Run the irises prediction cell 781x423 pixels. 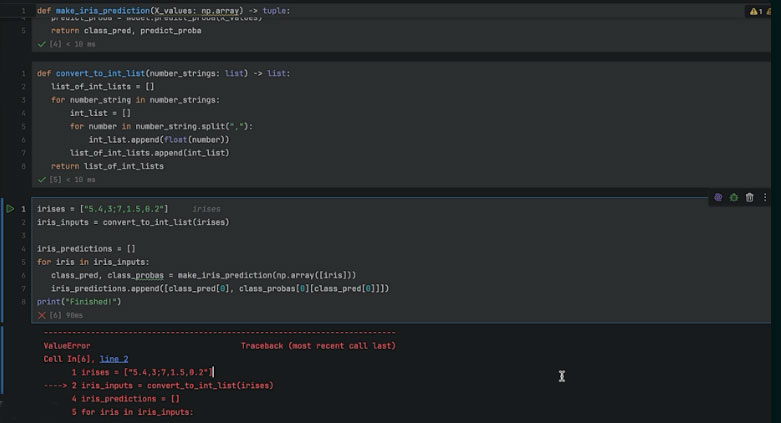click(x=11, y=208)
